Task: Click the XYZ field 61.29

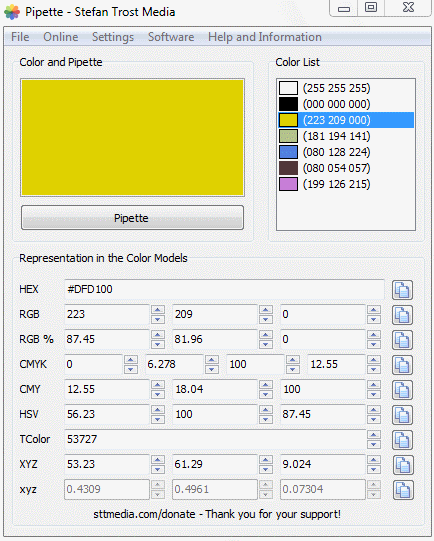Action: (215, 464)
